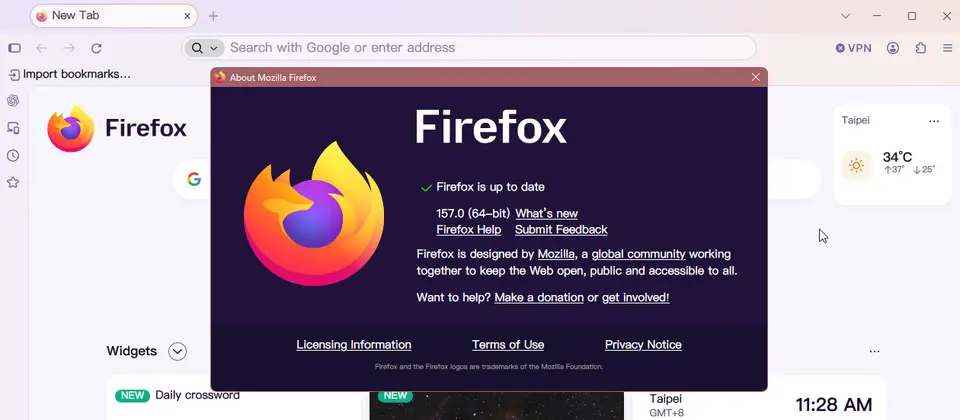The image size is (960, 420).
Task: Open the VPN button
Action: pos(853,48)
